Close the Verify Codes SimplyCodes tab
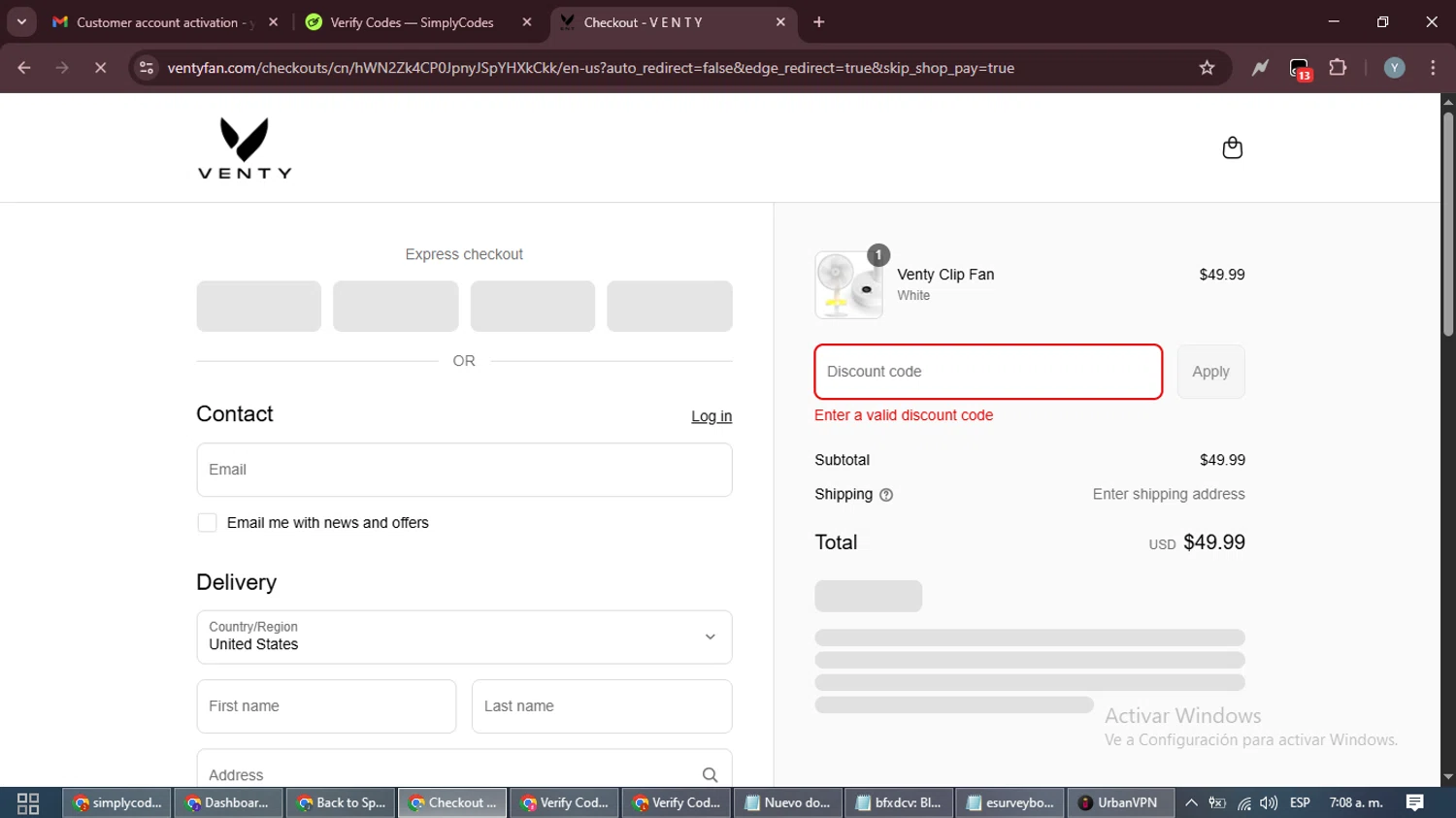The width and height of the screenshot is (1456, 818). pos(527,22)
